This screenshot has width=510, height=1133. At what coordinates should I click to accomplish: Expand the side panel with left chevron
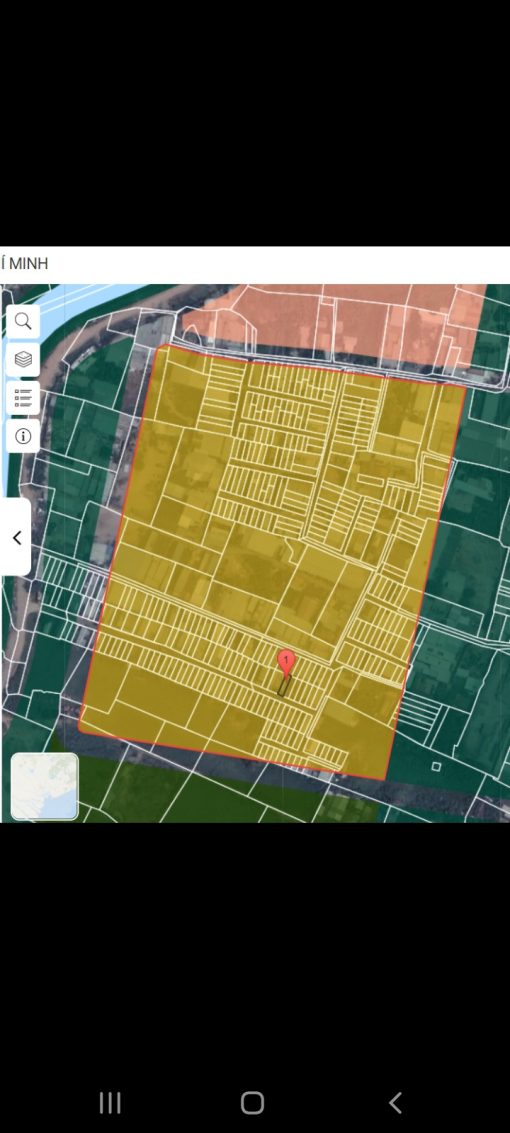point(16,538)
